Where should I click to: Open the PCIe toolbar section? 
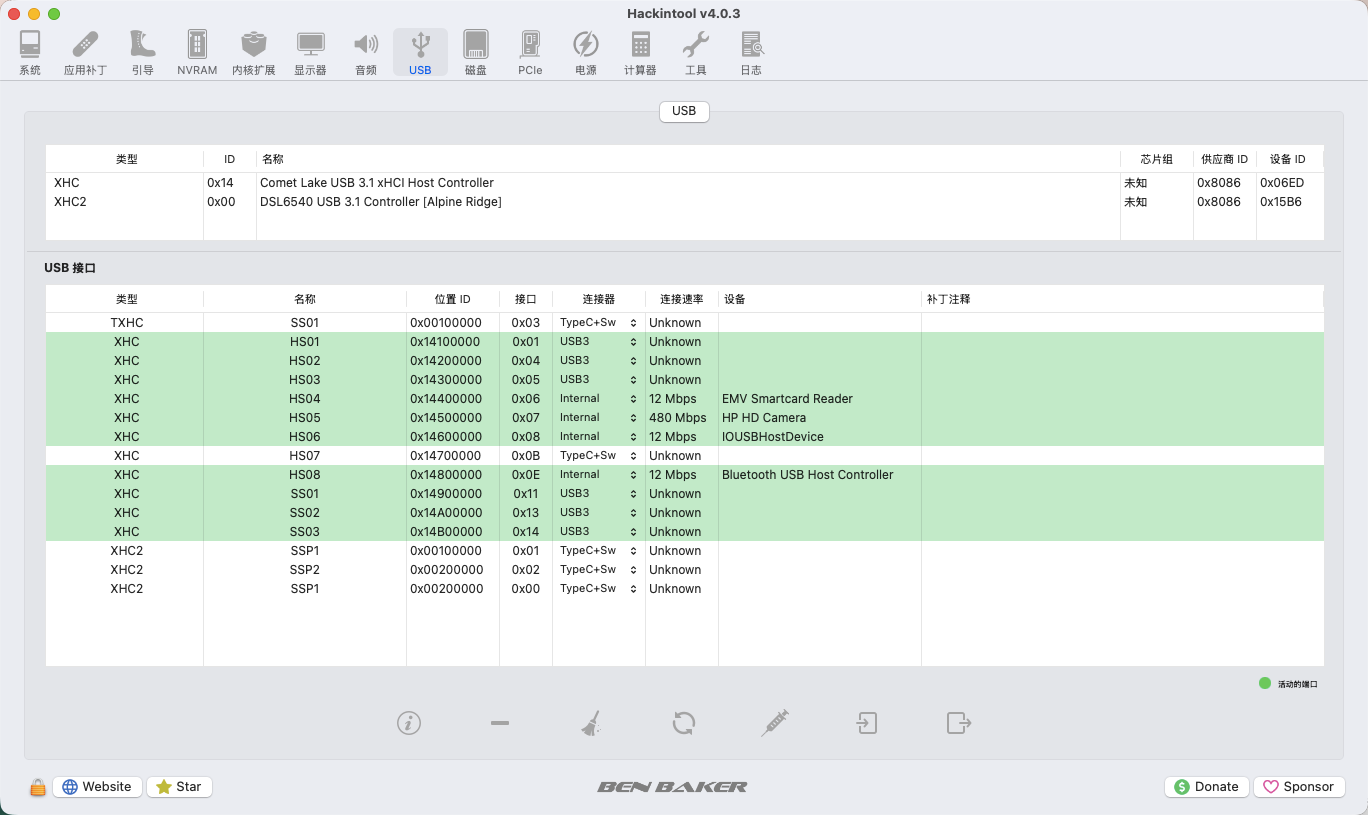[x=530, y=53]
